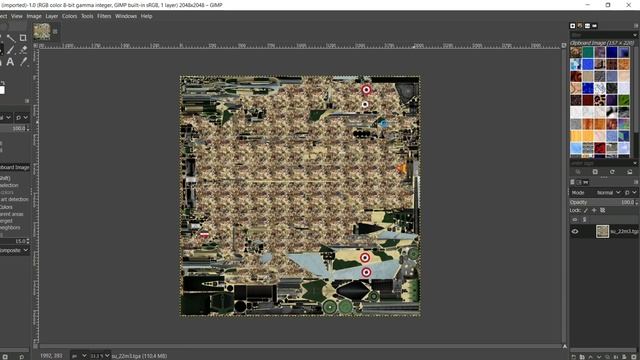Open the Layer menu
This screenshot has width=640, height=360.
(51, 16)
